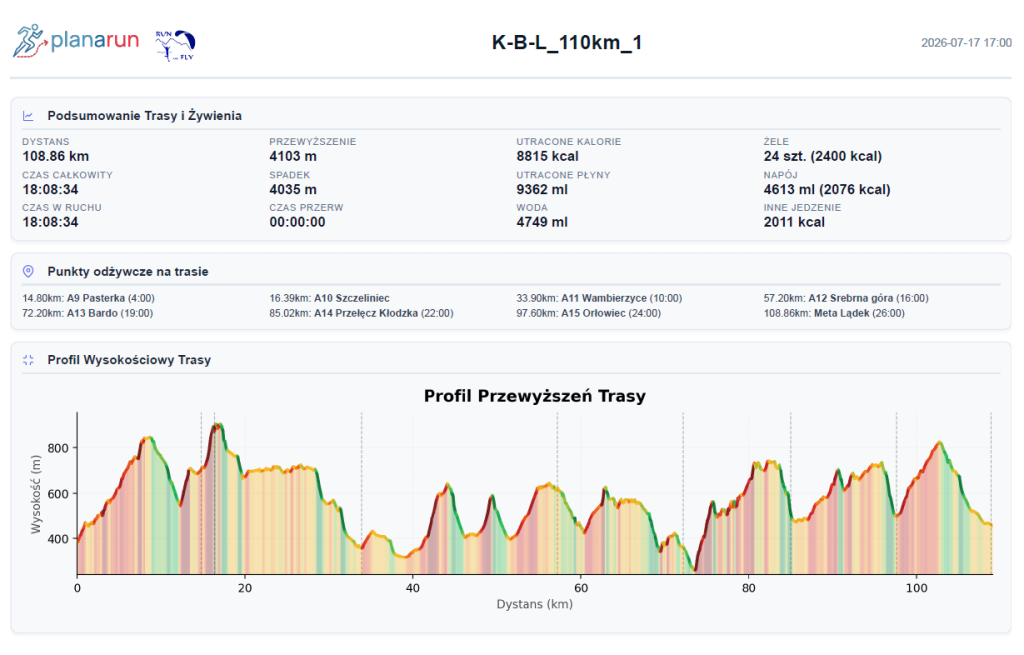Click the elevation peak near 103 km
The height and width of the screenshot is (655, 1024).
940,443
